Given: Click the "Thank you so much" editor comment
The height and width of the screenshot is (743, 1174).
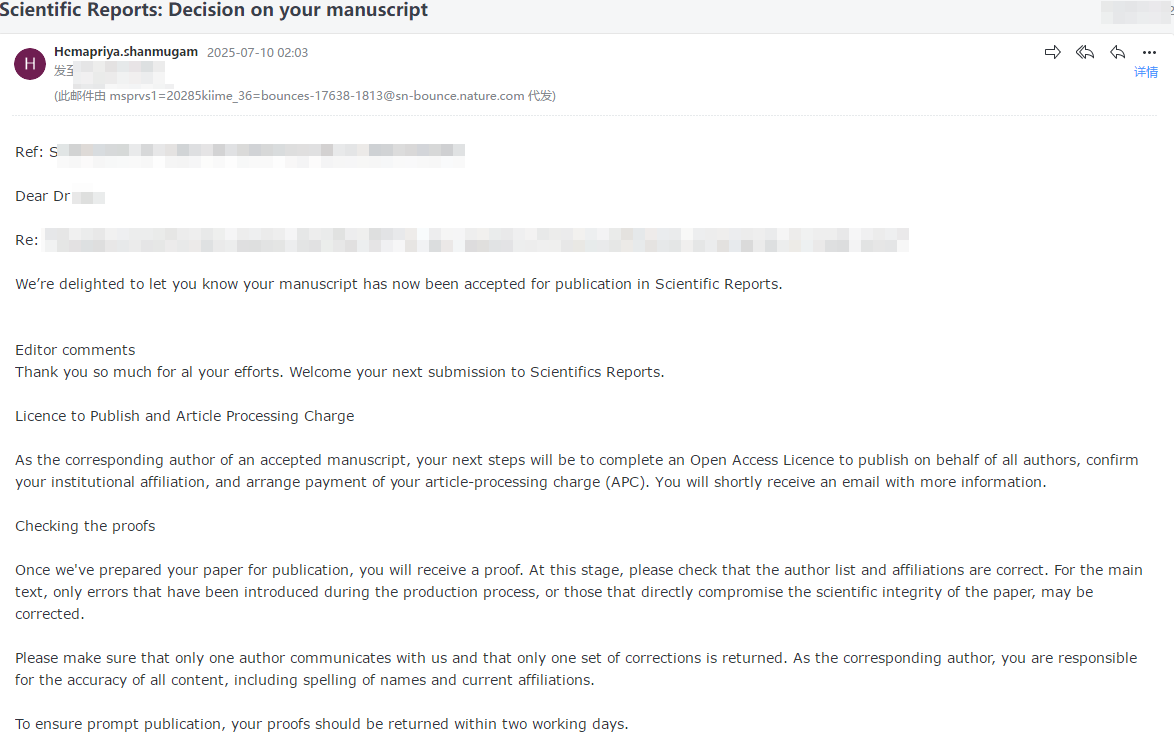Looking at the screenshot, I should click(x=339, y=372).
